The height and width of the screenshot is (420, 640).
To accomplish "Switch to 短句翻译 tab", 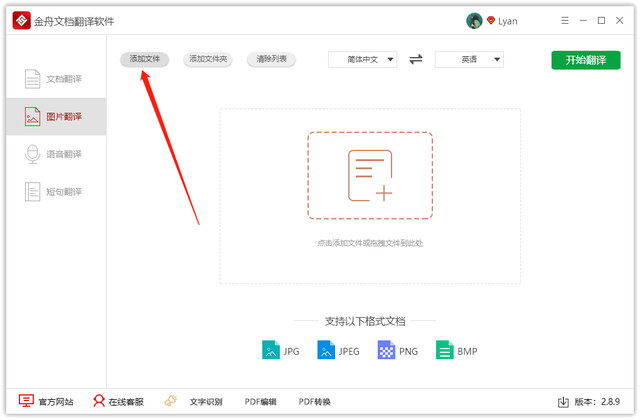I will [x=56, y=192].
